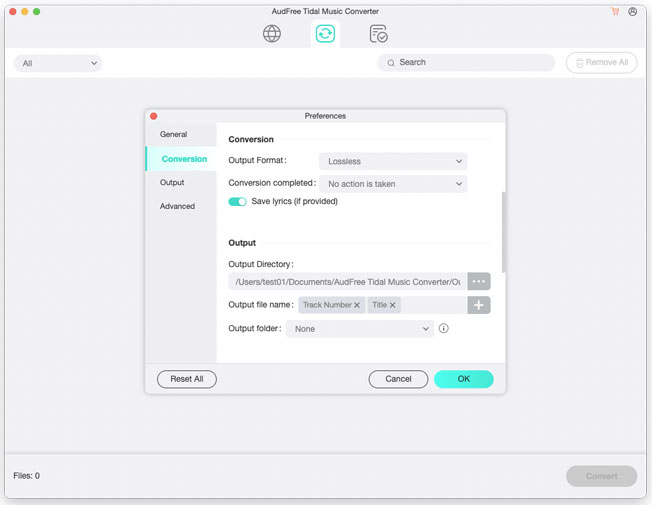Click the preferences vertical scrollbar
This screenshot has height=505, width=652.
click(x=504, y=232)
